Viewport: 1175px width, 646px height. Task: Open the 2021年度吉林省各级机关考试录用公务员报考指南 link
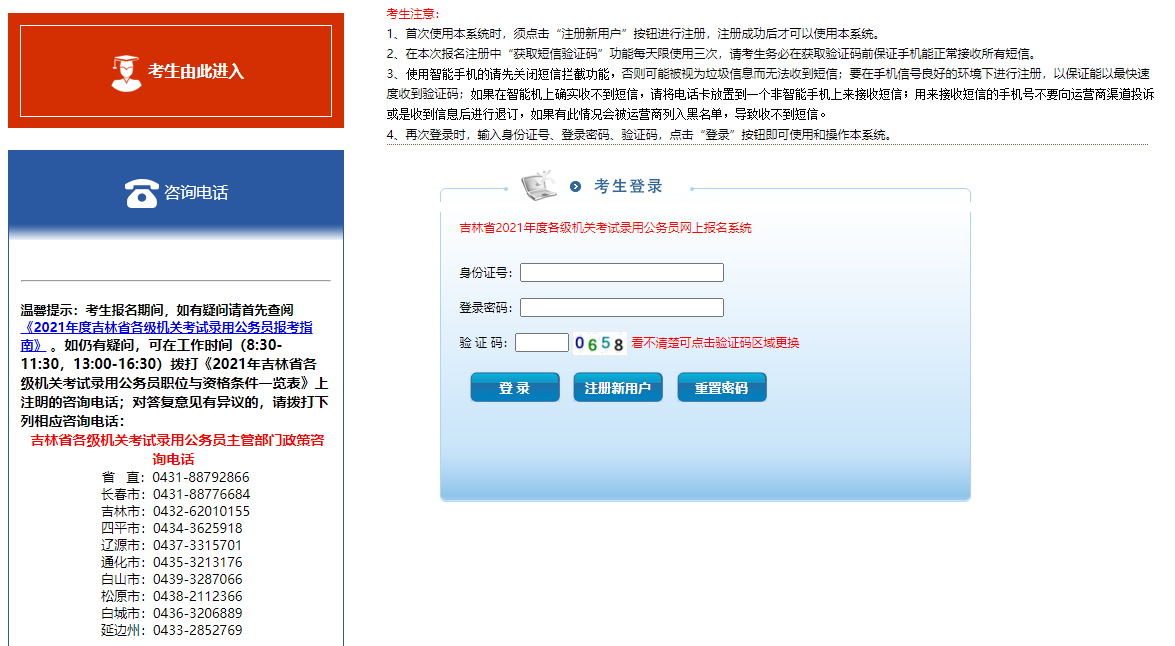166,336
